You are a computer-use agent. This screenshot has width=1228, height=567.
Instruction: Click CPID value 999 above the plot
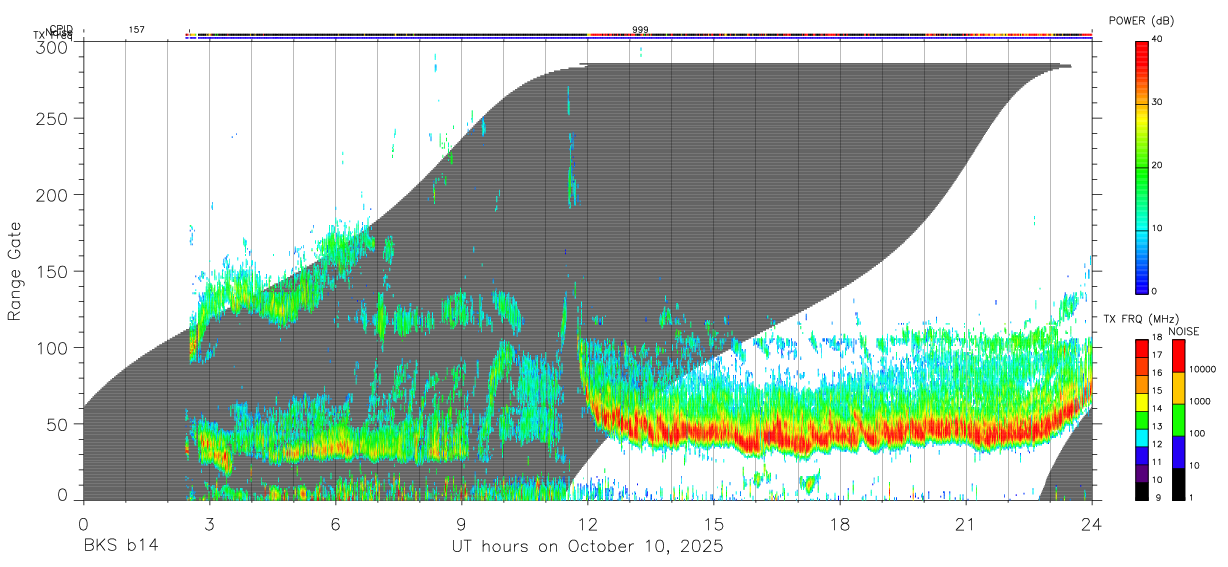coord(640,30)
